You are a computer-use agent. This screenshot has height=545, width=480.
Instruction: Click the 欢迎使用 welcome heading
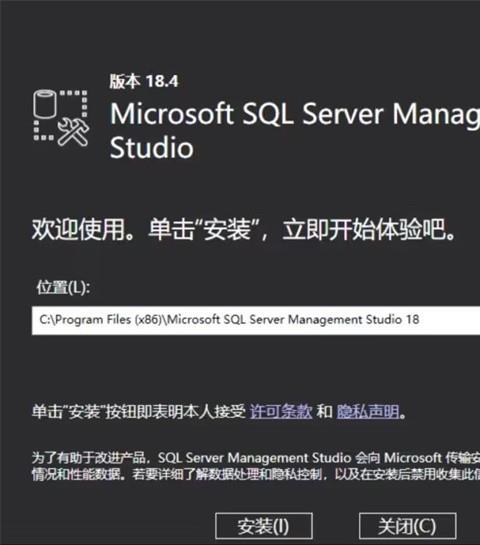(79, 229)
